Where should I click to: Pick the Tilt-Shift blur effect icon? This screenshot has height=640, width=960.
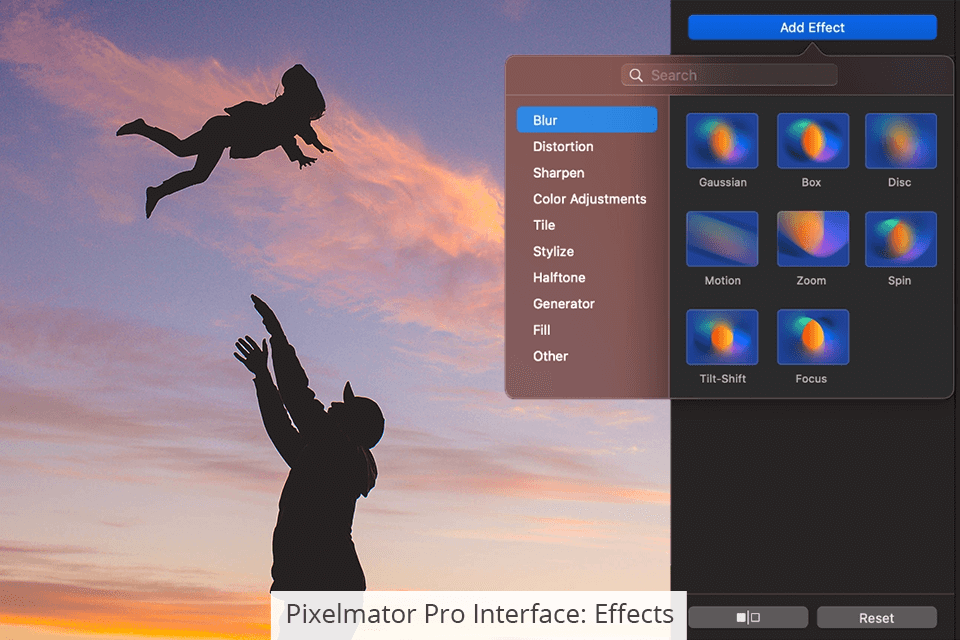(x=722, y=337)
